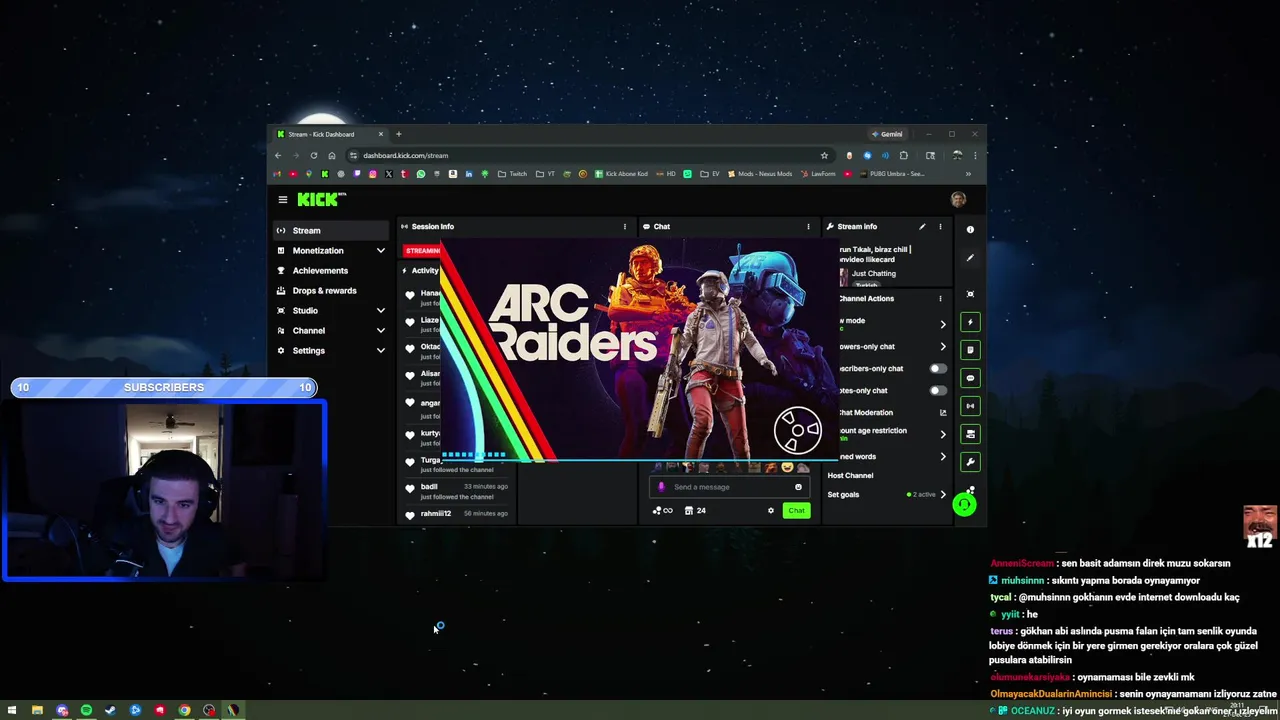Click the Gemini button in Chrome
Viewport: 1280px width, 720px height.
tap(887, 134)
